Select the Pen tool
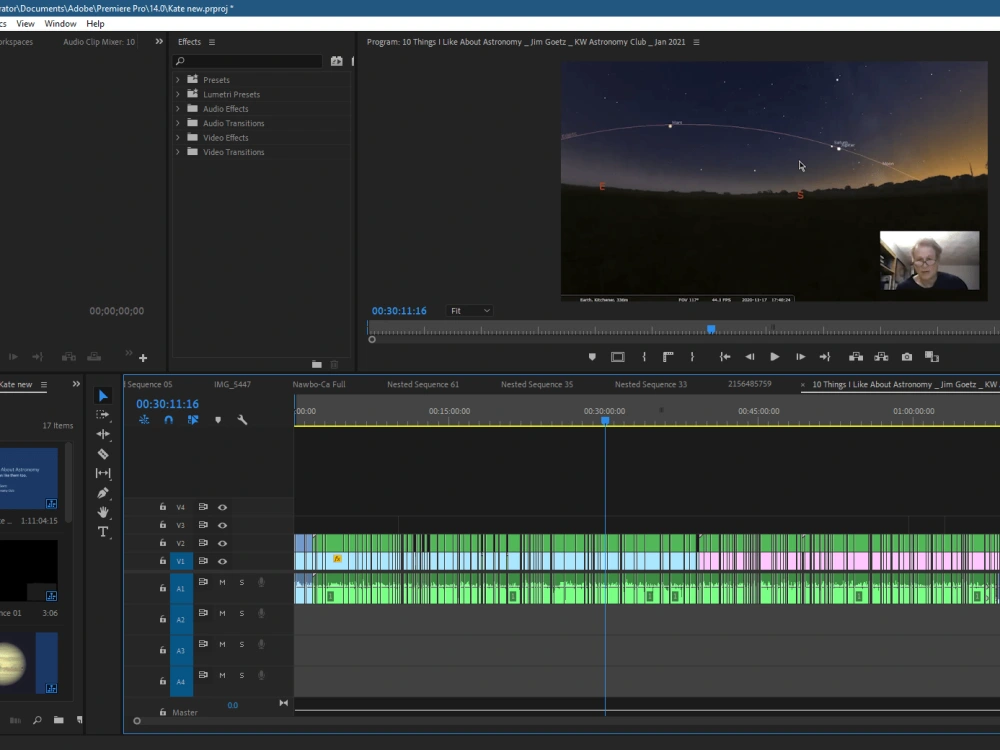 (x=103, y=493)
